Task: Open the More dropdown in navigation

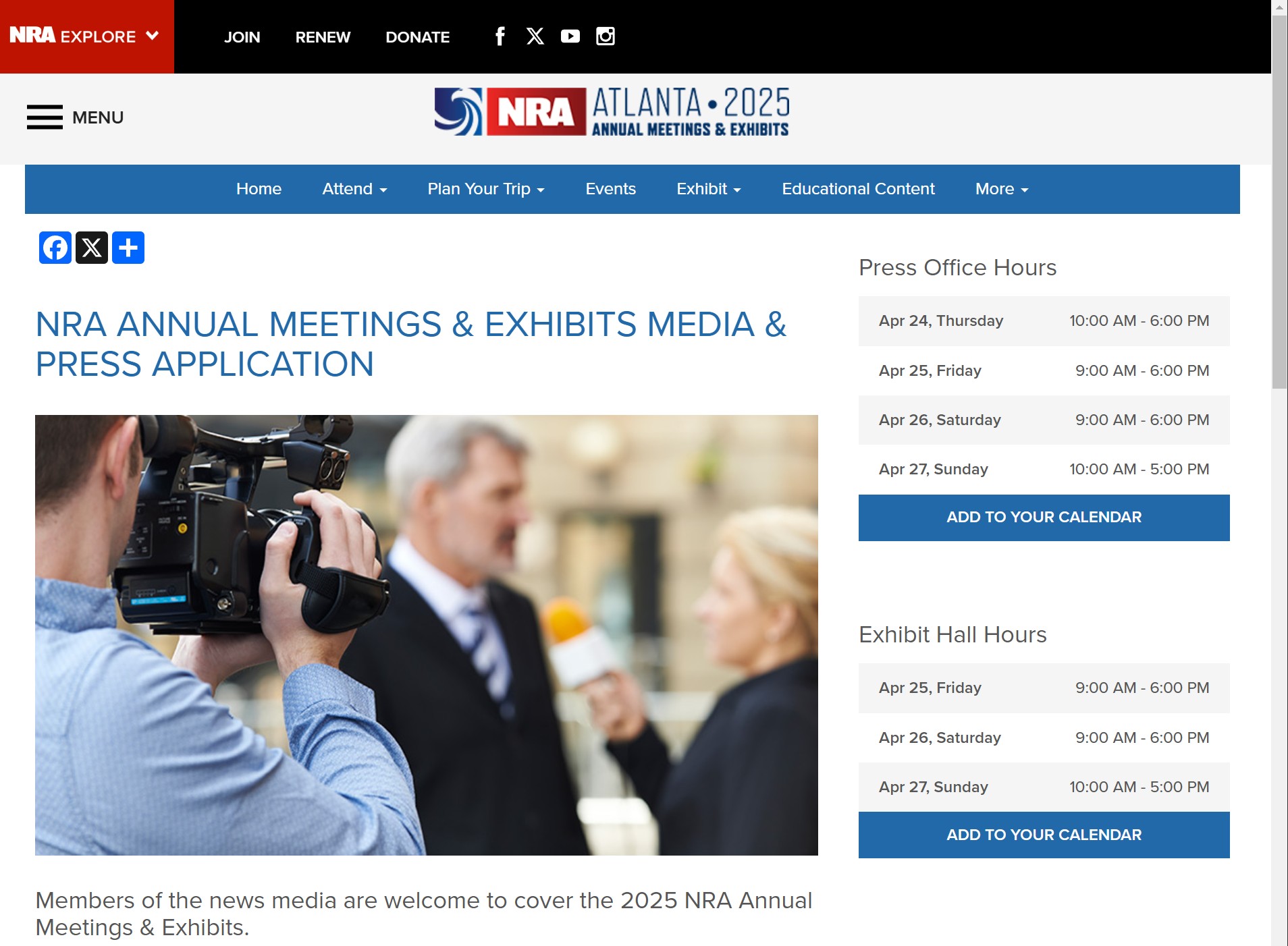Action: [x=1001, y=189]
